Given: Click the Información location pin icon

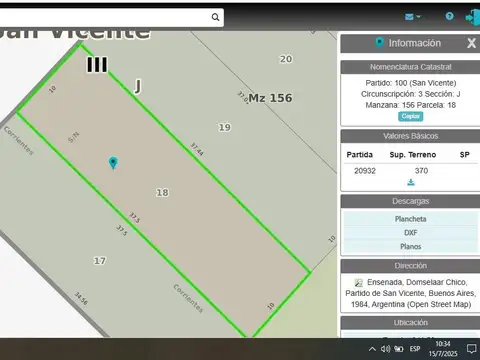Looking at the screenshot, I should 379,43.
